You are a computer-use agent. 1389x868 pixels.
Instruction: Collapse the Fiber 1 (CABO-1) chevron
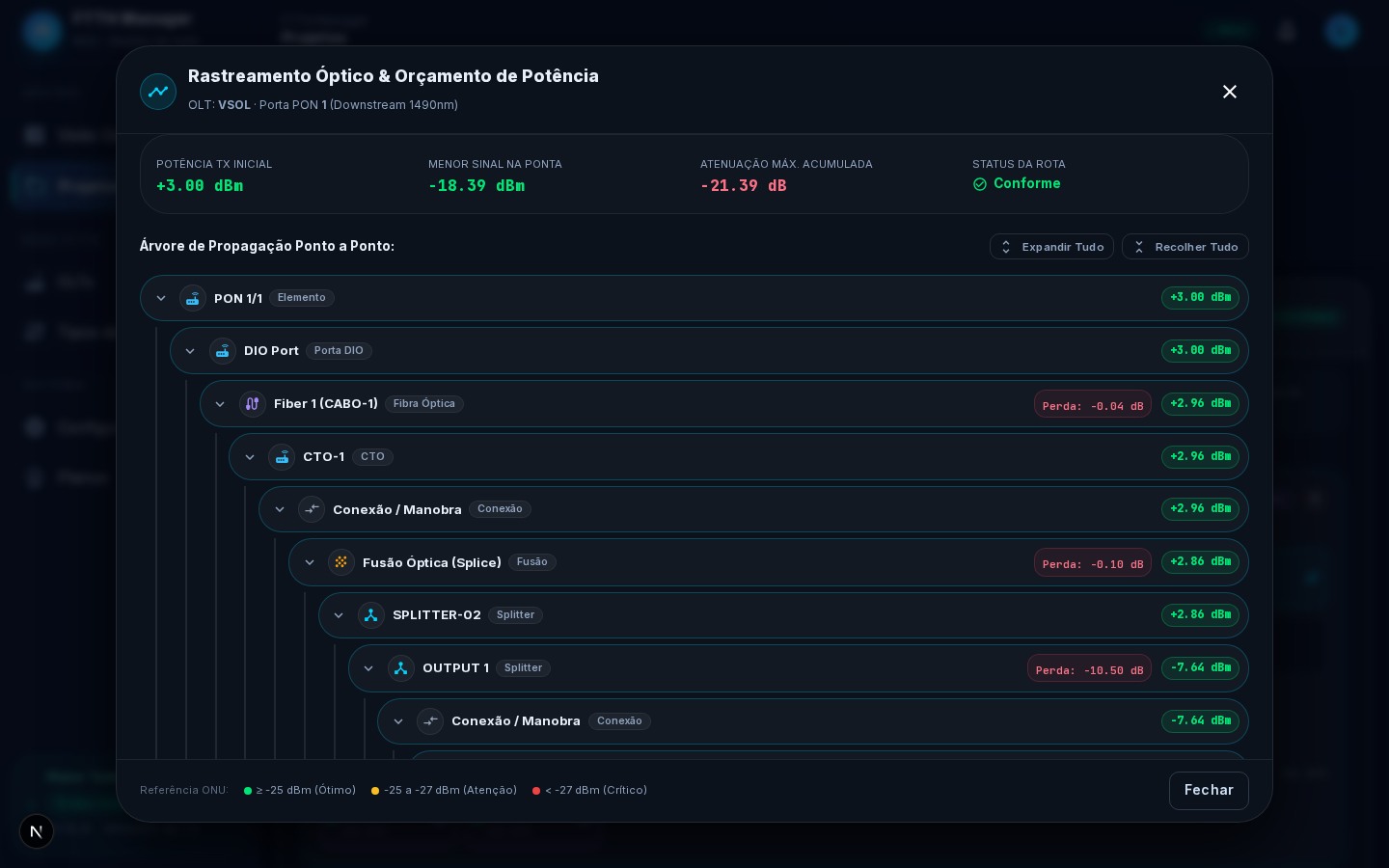tap(220, 404)
